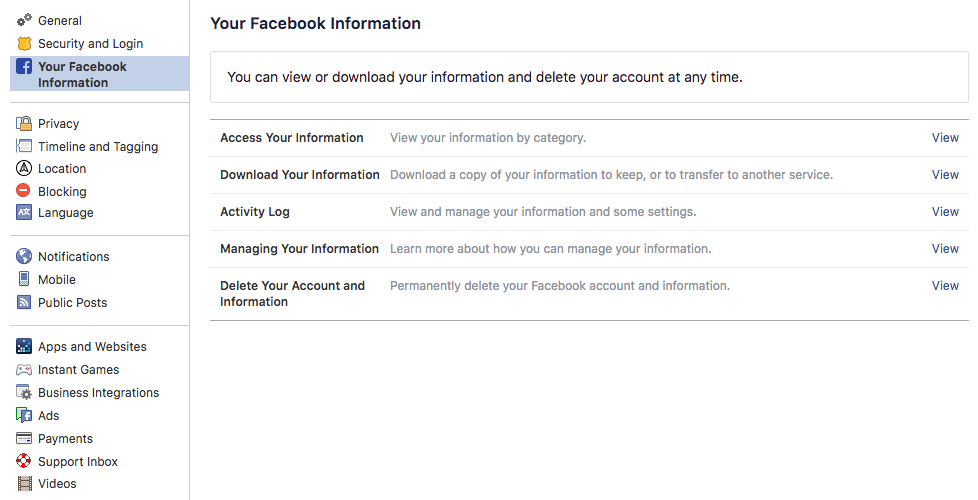
Task: Select Mobile in the settings sidebar
Action: (56, 280)
